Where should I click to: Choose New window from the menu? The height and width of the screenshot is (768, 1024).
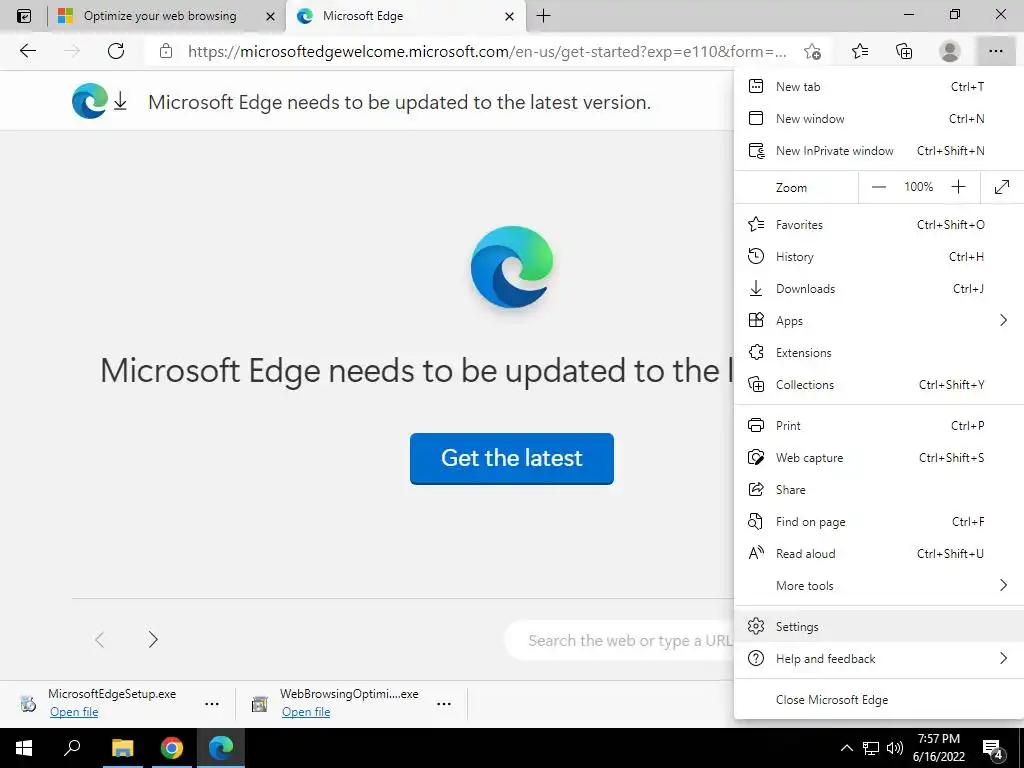(x=879, y=118)
